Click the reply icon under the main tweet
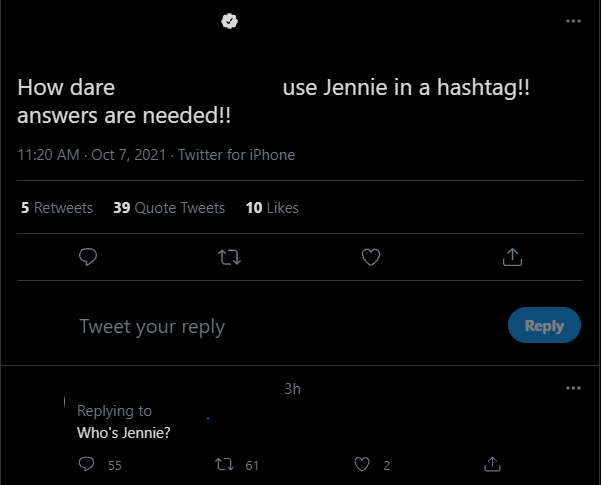Image resolution: width=601 pixels, height=485 pixels. pyautogui.click(x=88, y=258)
